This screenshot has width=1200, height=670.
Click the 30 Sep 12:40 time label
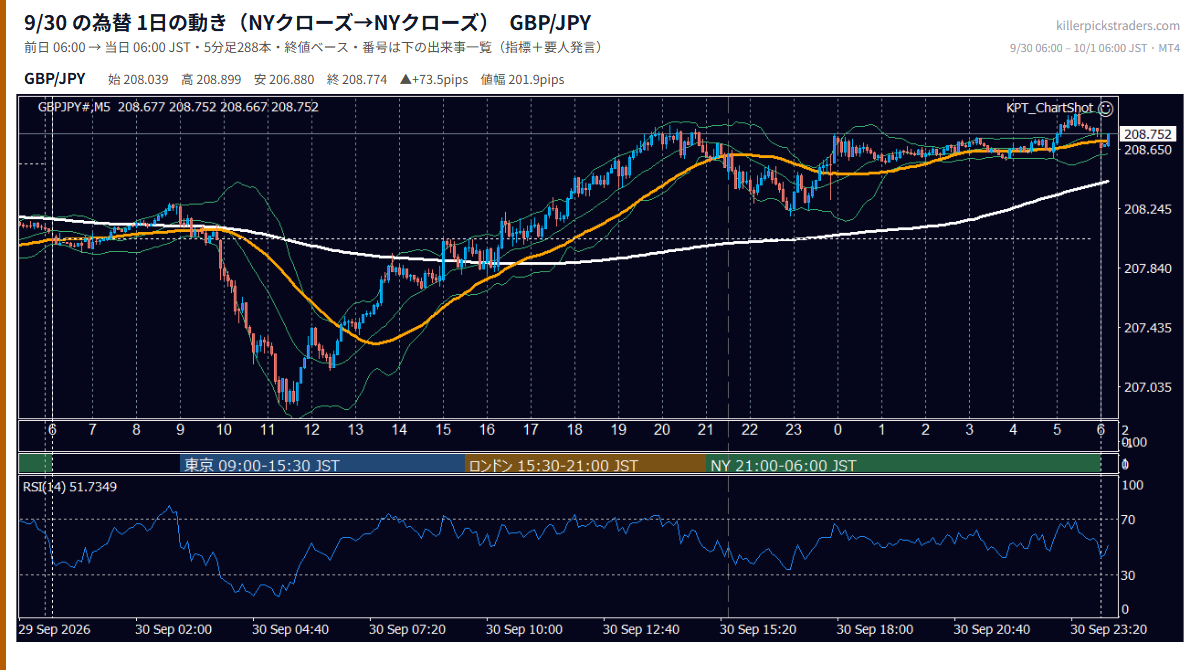pyautogui.click(x=642, y=630)
